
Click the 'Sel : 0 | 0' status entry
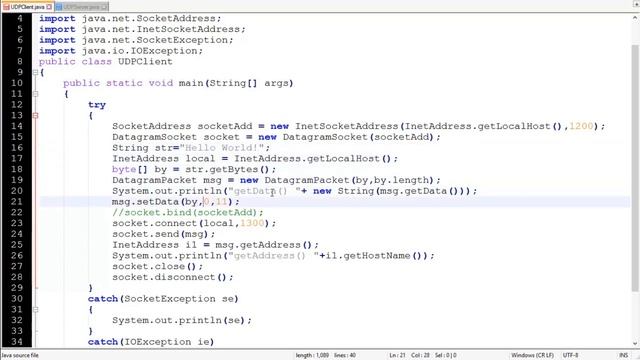[x=445, y=355]
